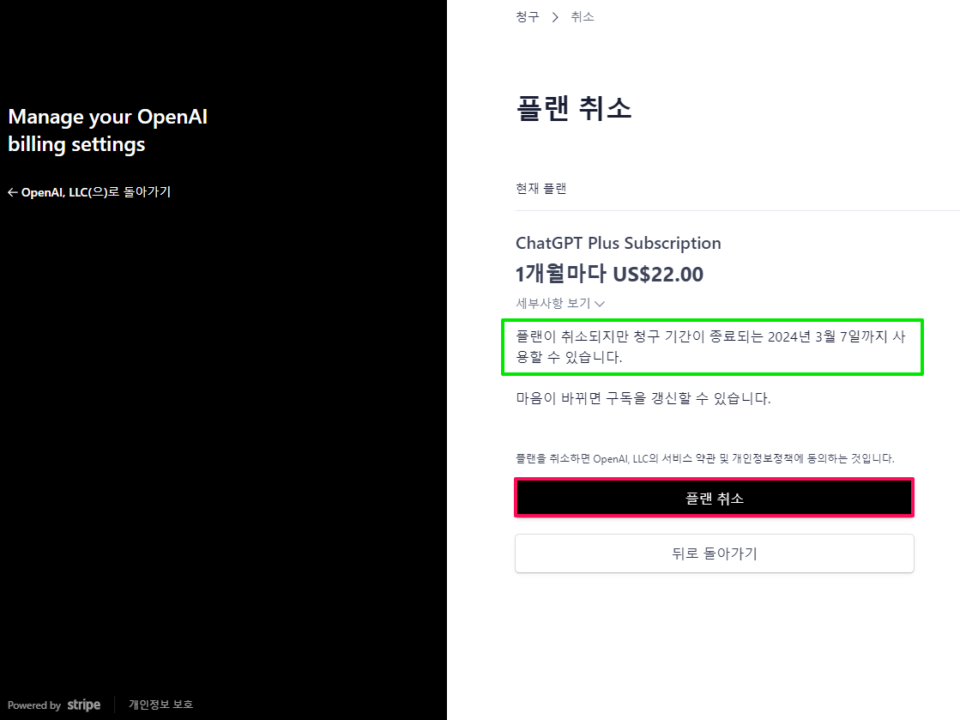Click the Manage your OpenAI billing settings heading
The height and width of the screenshot is (720, 960).
106,130
